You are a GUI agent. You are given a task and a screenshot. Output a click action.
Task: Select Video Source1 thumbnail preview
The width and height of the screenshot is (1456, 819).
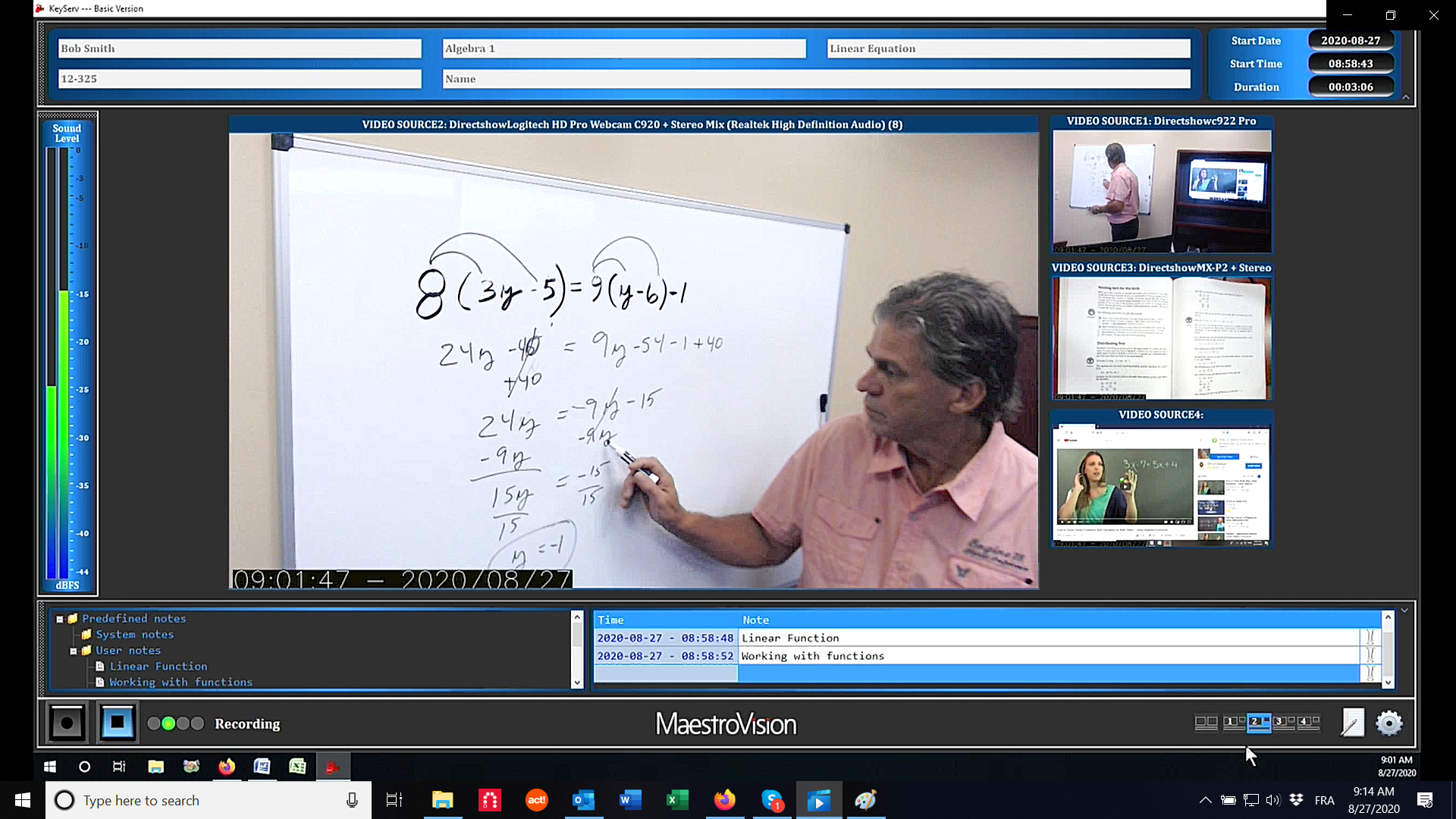1161,191
